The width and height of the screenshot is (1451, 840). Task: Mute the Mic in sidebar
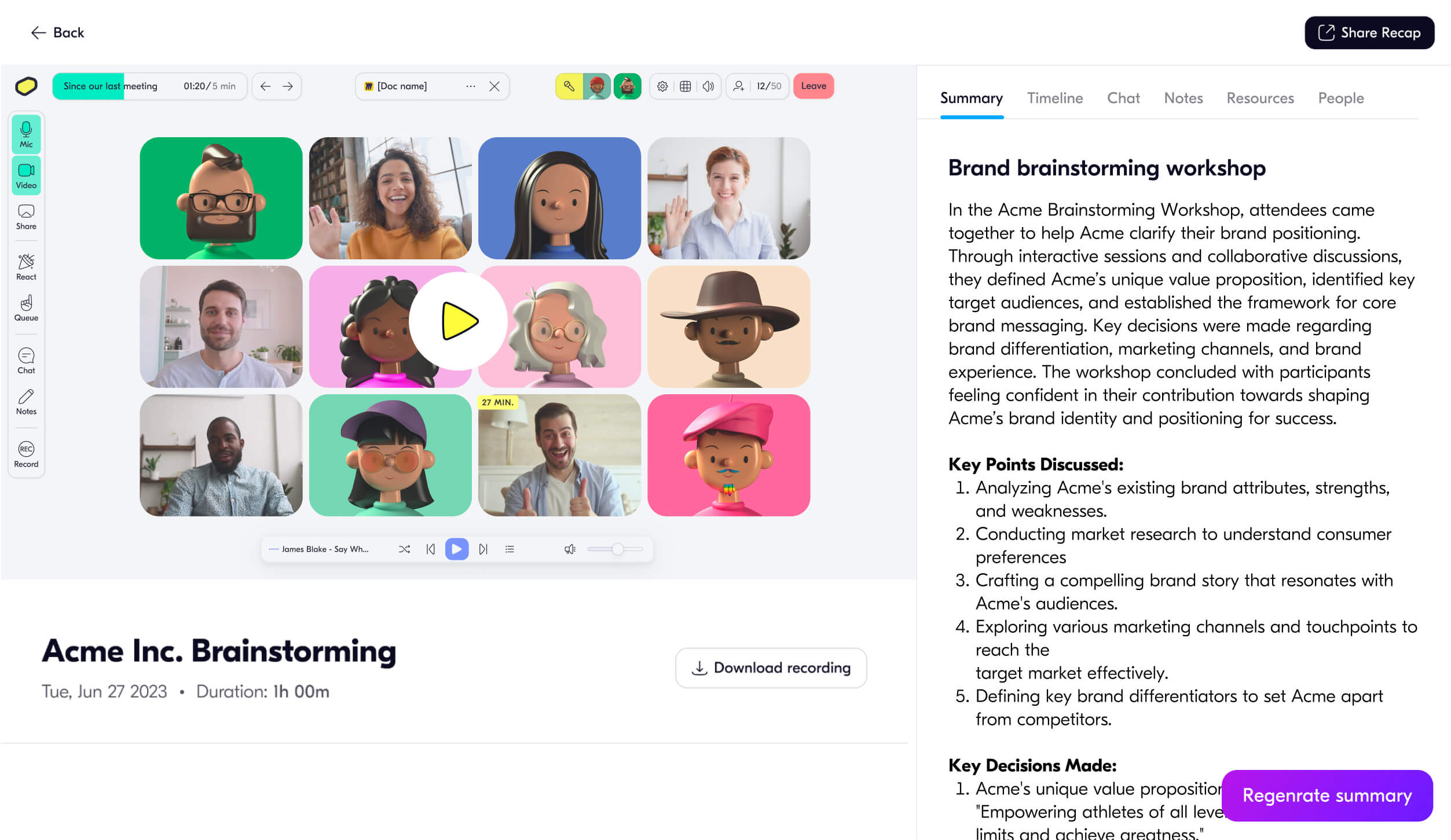coord(26,134)
